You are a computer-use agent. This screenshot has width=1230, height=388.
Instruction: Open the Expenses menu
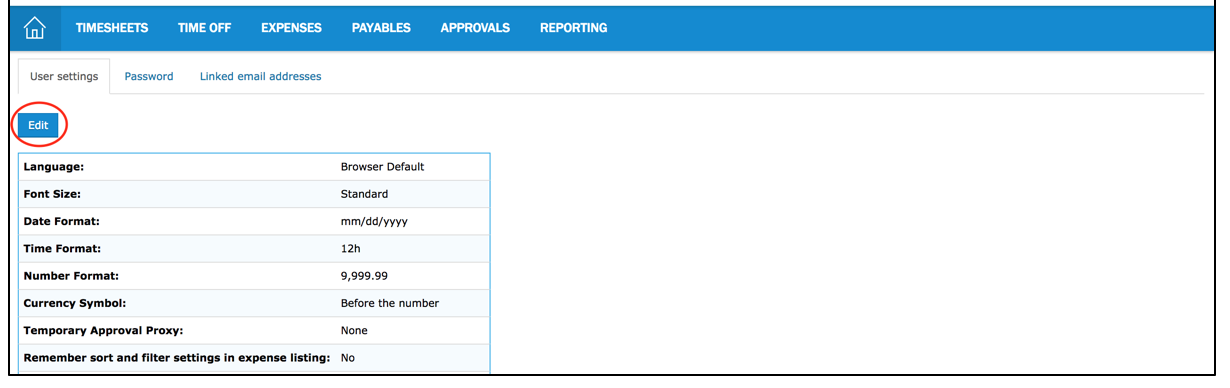pos(291,28)
